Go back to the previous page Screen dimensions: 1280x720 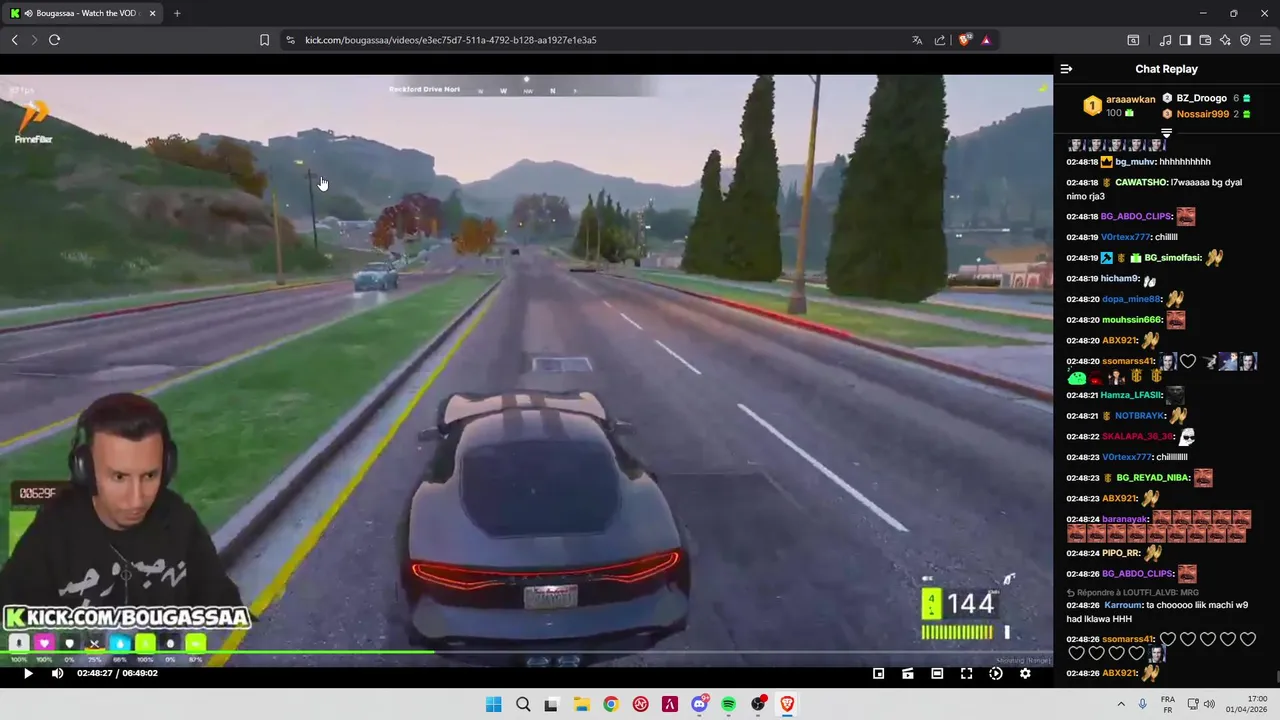tap(14, 40)
